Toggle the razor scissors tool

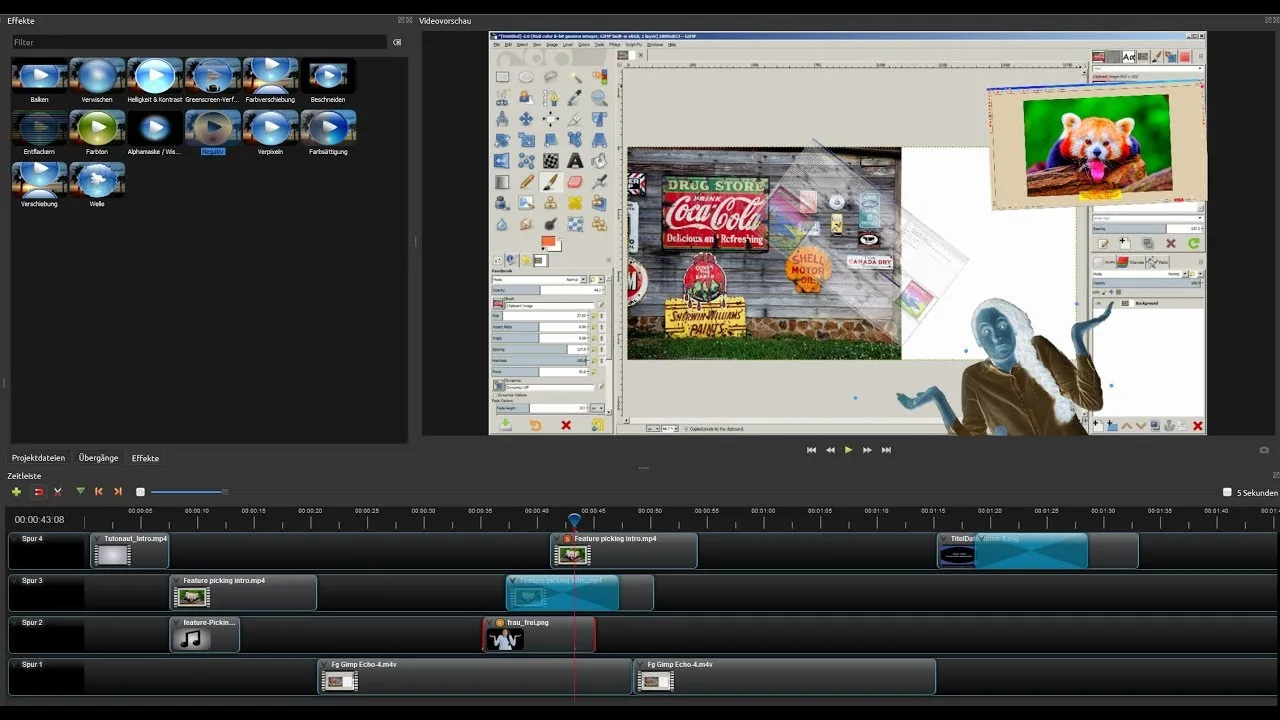coord(58,492)
